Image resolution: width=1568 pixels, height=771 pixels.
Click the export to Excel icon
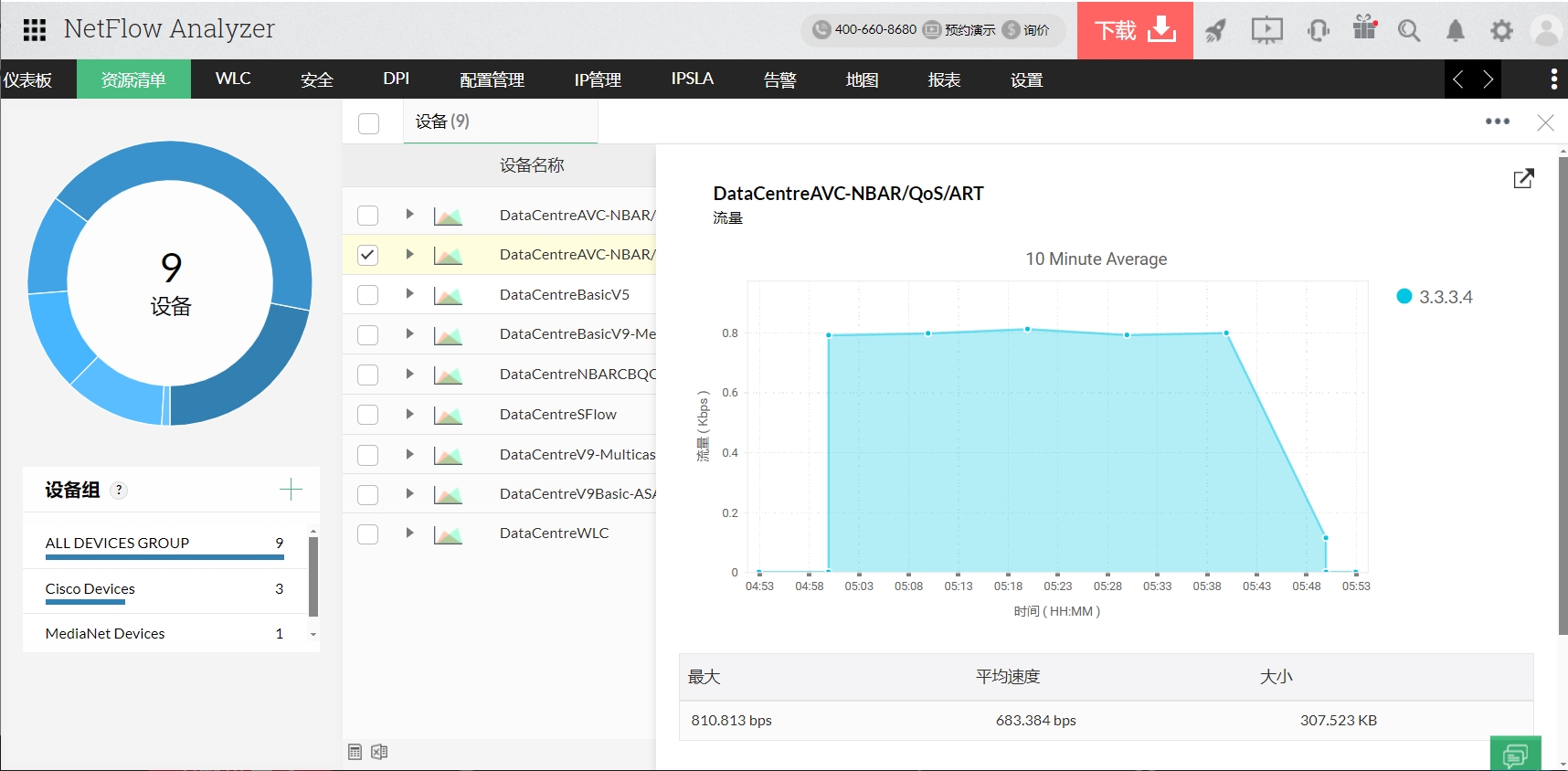click(x=379, y=752)
